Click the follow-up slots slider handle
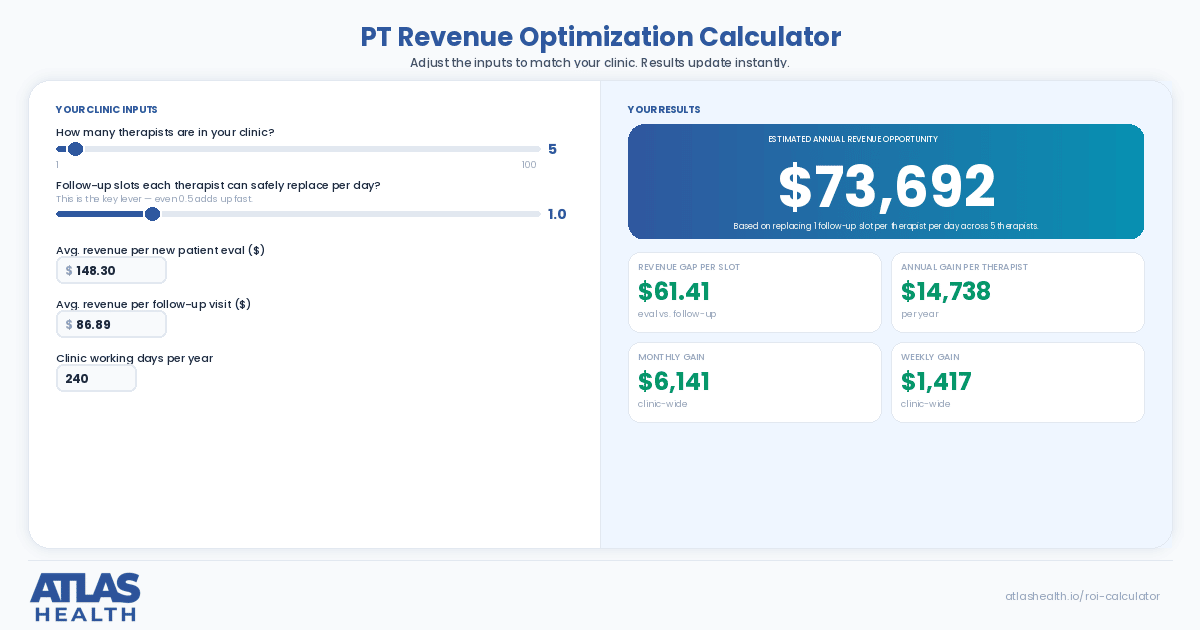1200x630 pixels. pos(152,214)
